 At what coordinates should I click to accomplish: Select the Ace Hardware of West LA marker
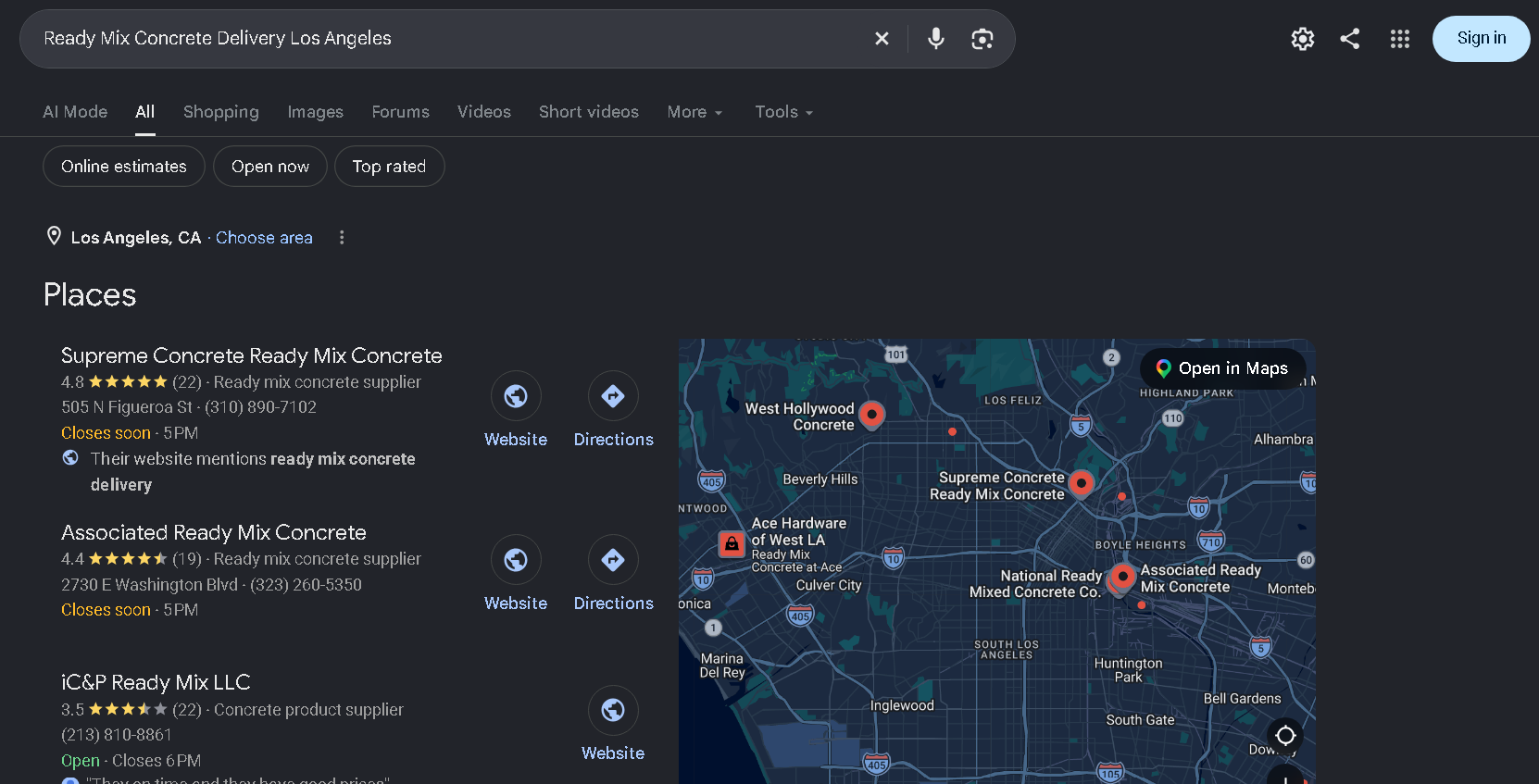[732, 544]
